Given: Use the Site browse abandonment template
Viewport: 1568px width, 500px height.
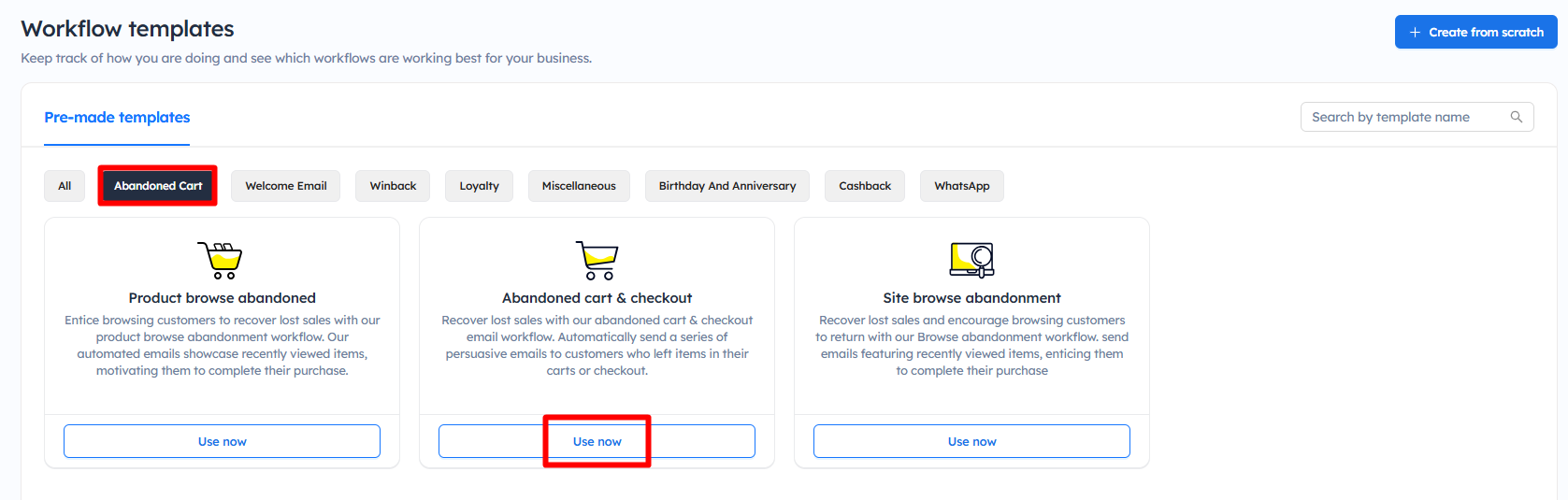Looking at the screenshot, I should 971,441.
